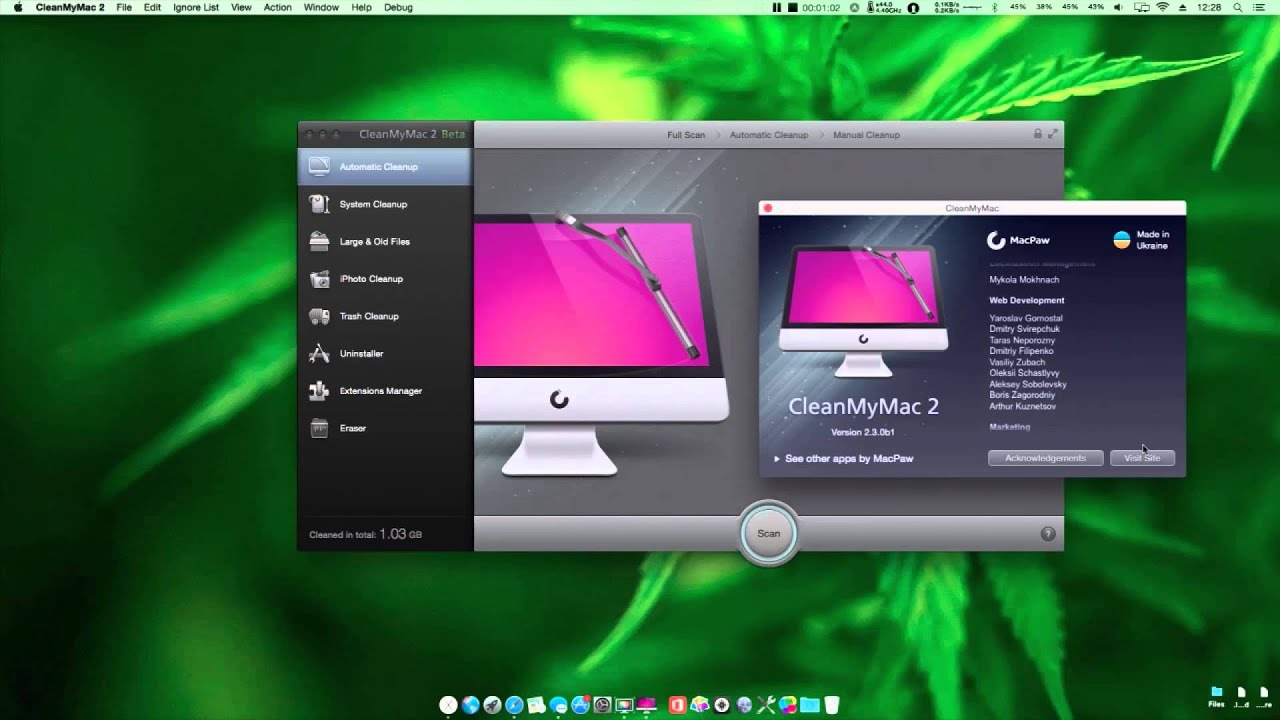The height and width of the screenshot is (720, 1280).
Task: Open CleanMyMac 2 application menu
Action: 70,7
